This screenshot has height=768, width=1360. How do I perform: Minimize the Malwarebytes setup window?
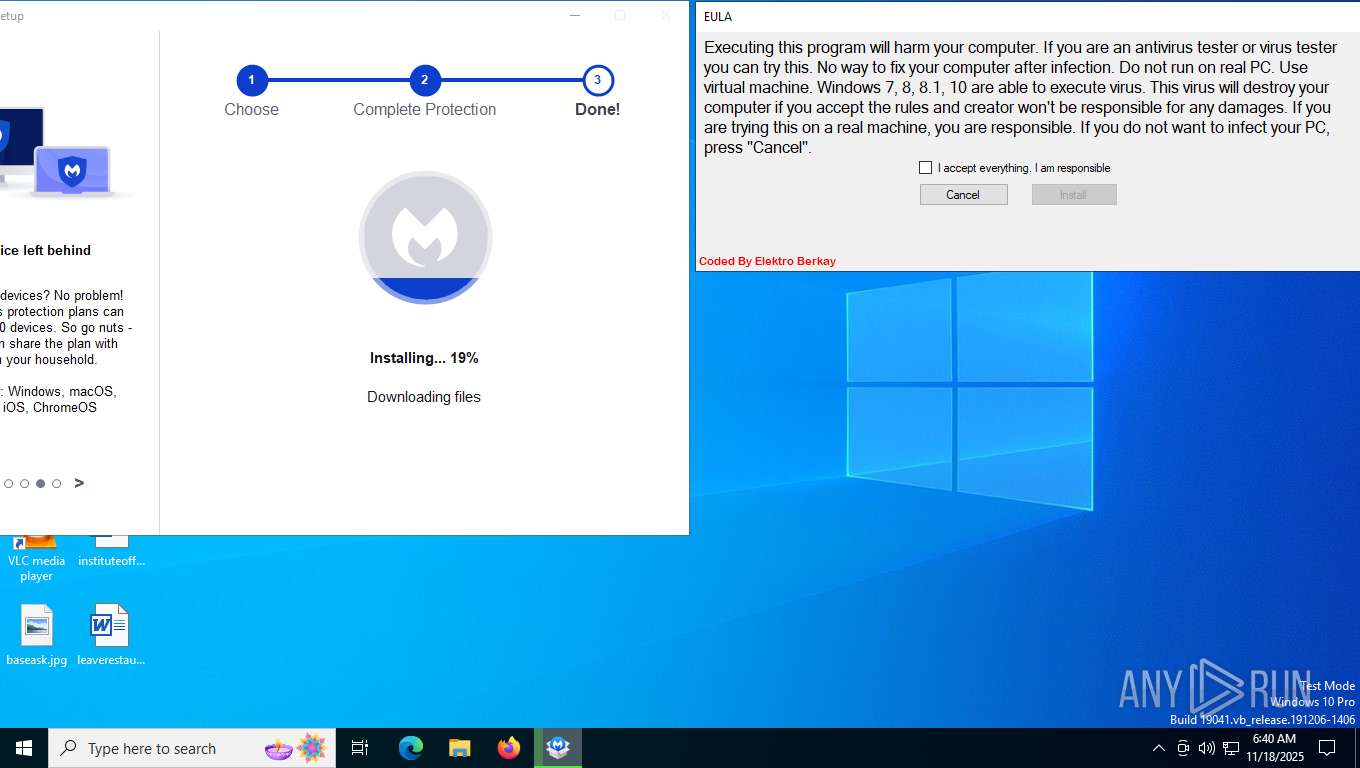click(574, 15)
